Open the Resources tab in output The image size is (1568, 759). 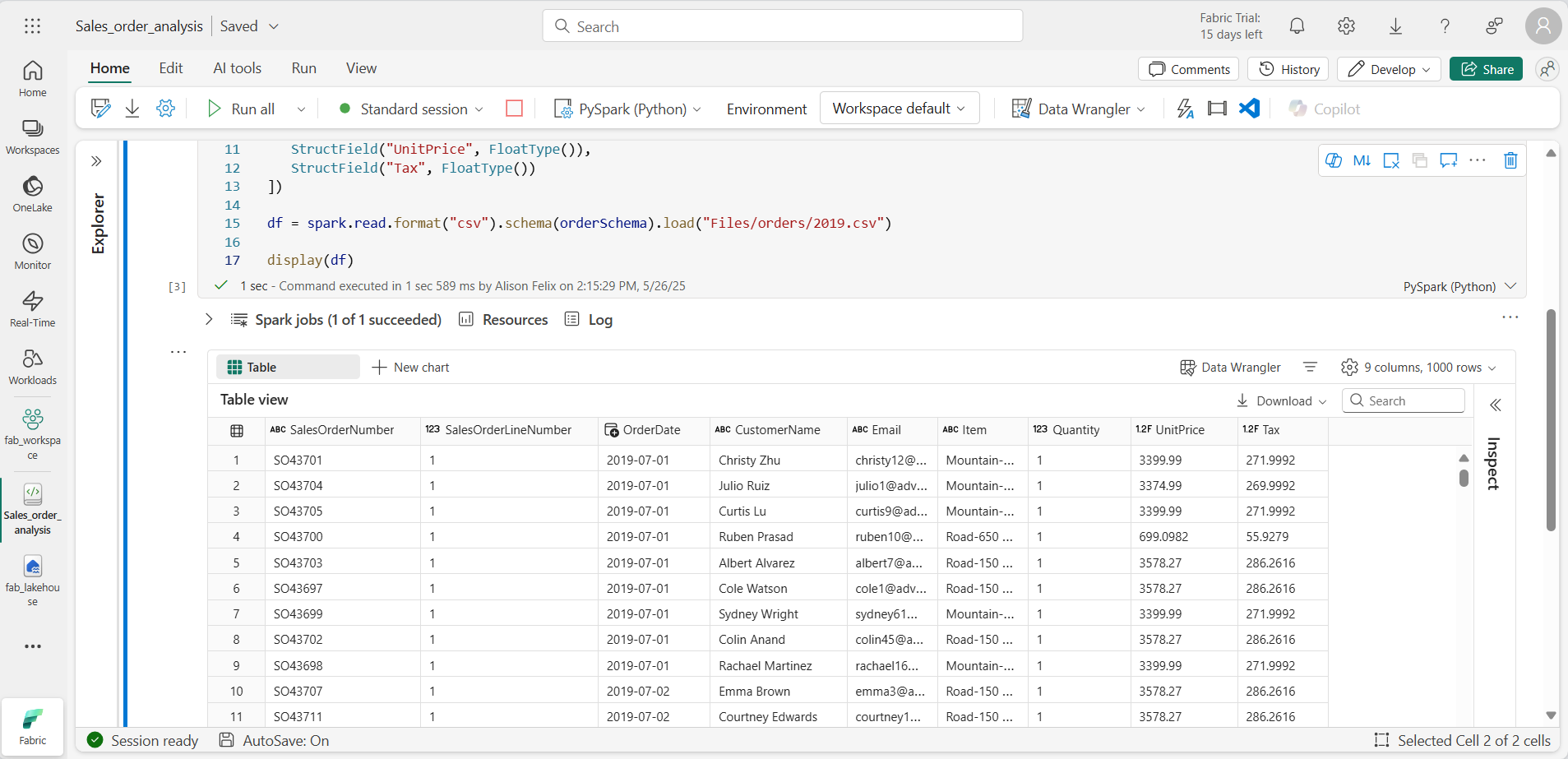click(x=503, y=319)
